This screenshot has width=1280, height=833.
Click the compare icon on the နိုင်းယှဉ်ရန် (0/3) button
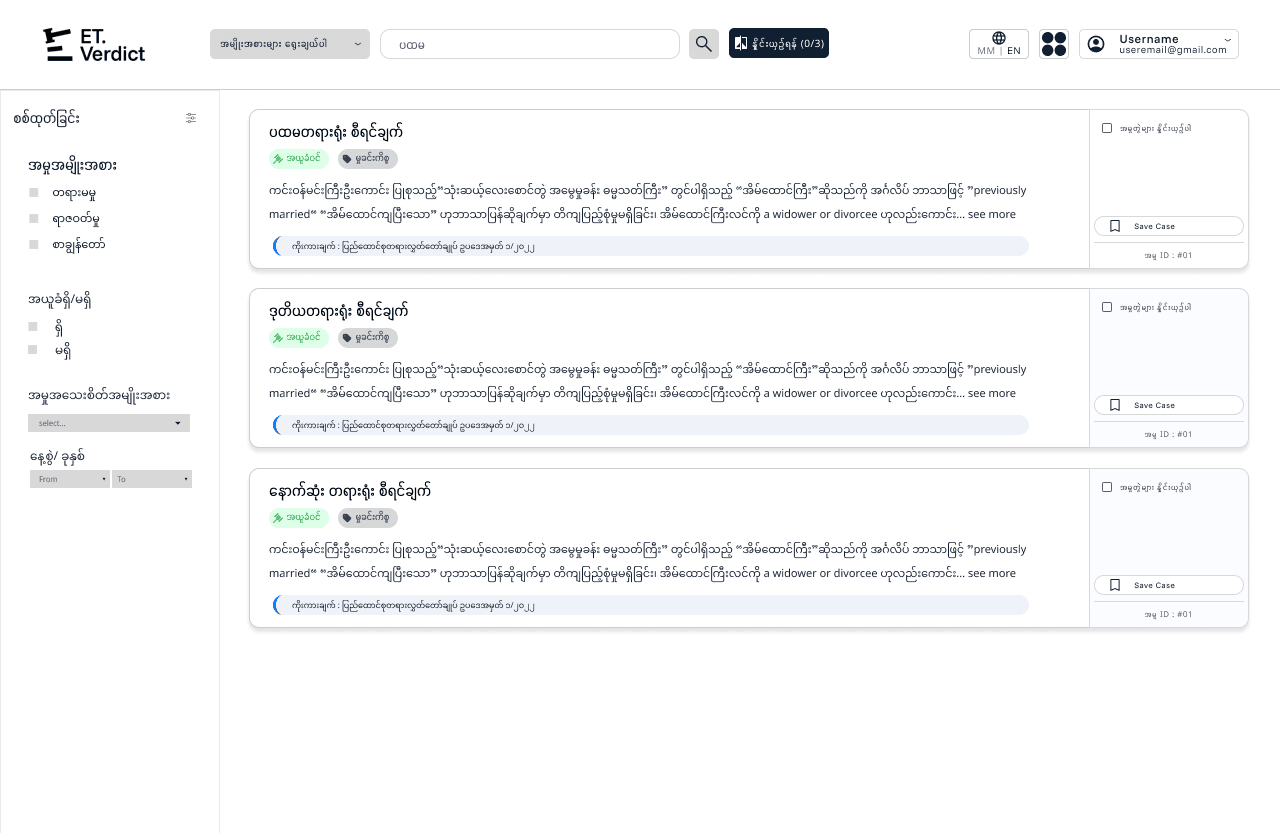coord(741,43)
